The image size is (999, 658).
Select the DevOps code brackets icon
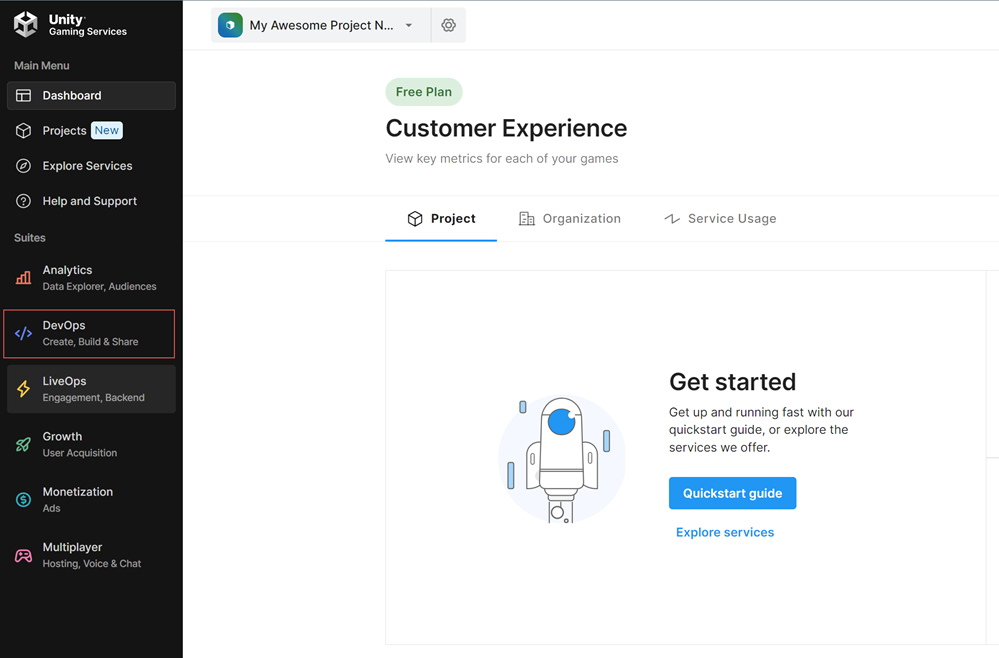coord(23,334)
